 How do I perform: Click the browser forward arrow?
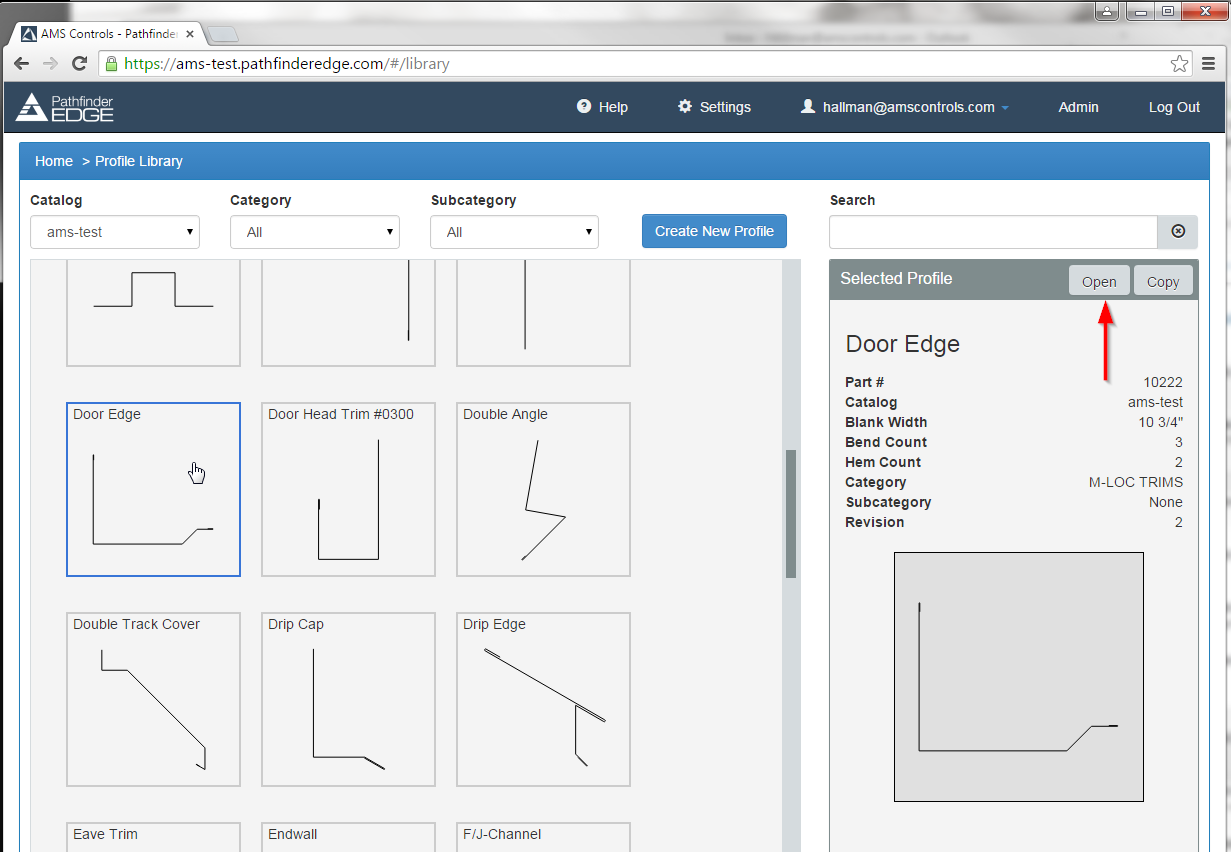[51, 64]
